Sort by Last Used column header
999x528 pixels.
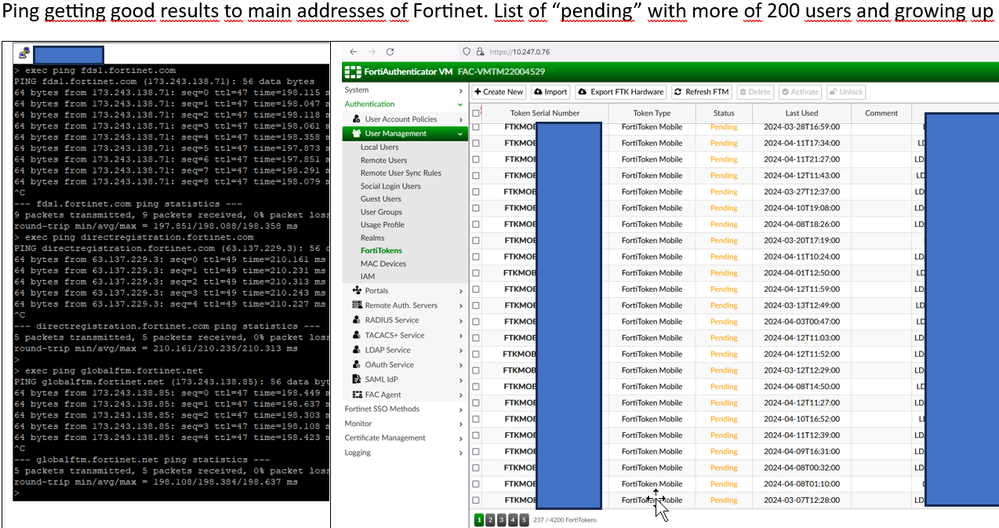801,113
